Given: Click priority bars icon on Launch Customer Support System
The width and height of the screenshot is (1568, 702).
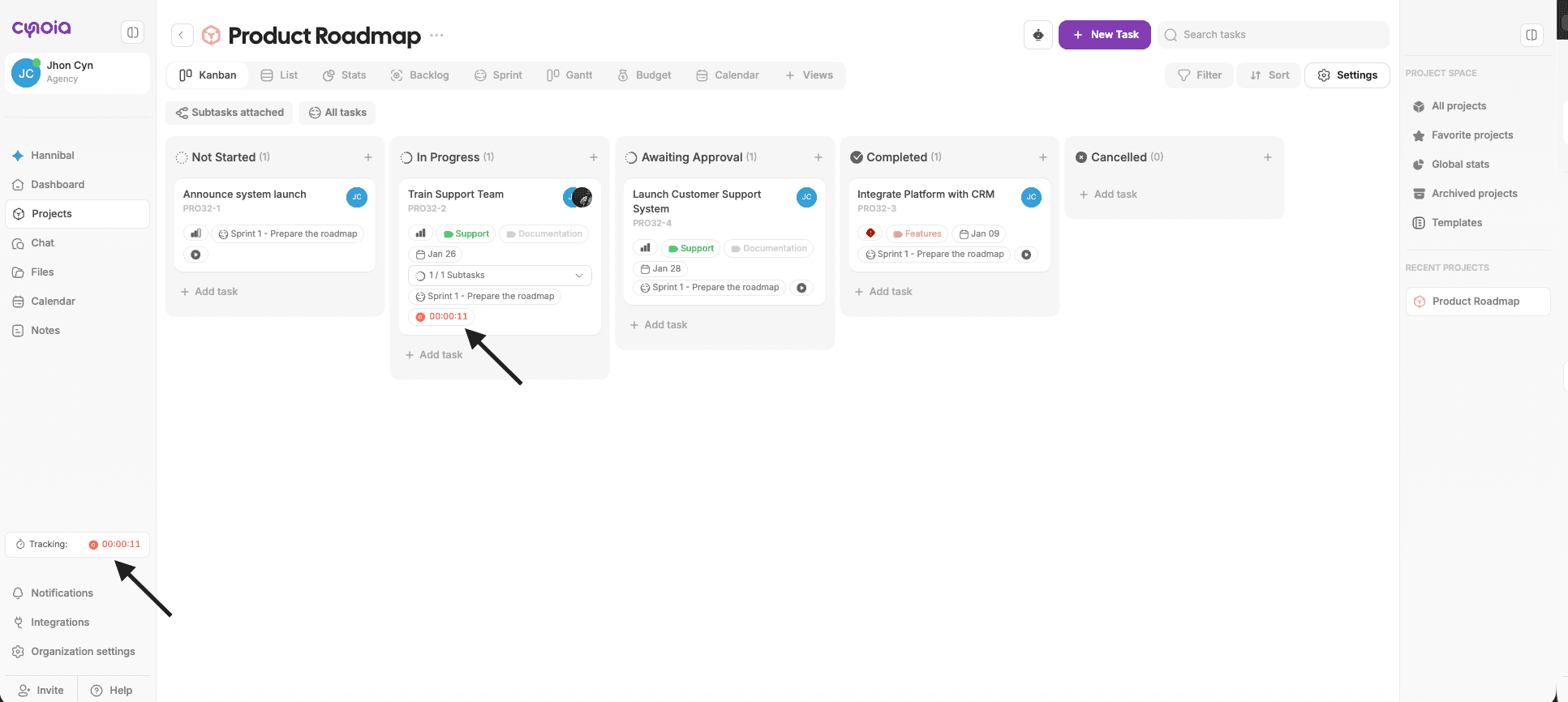Looking at the screenshot, I should click(x=645, y=248).
